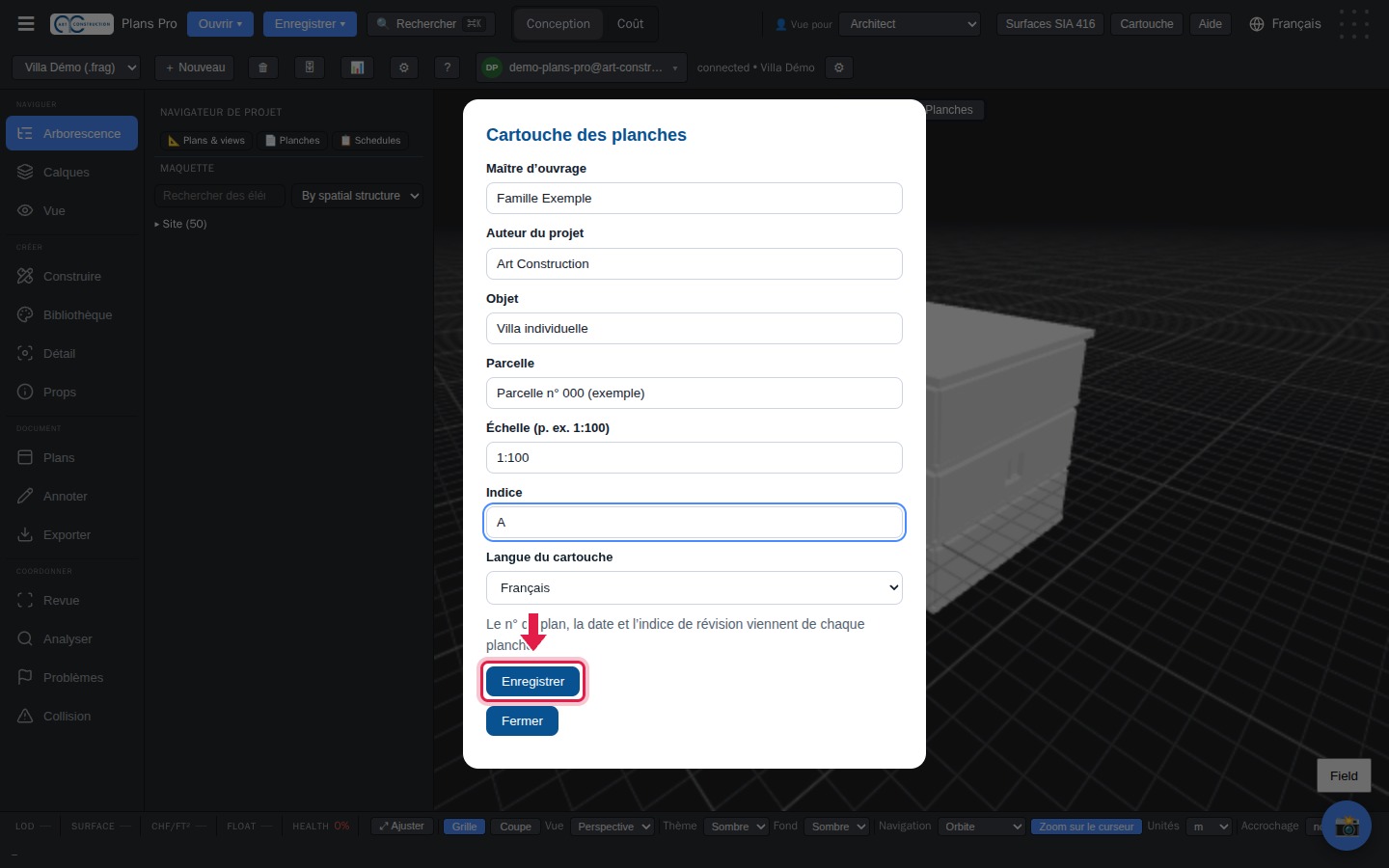
Task: Click the Échelle input field
Action: point(694,457)
